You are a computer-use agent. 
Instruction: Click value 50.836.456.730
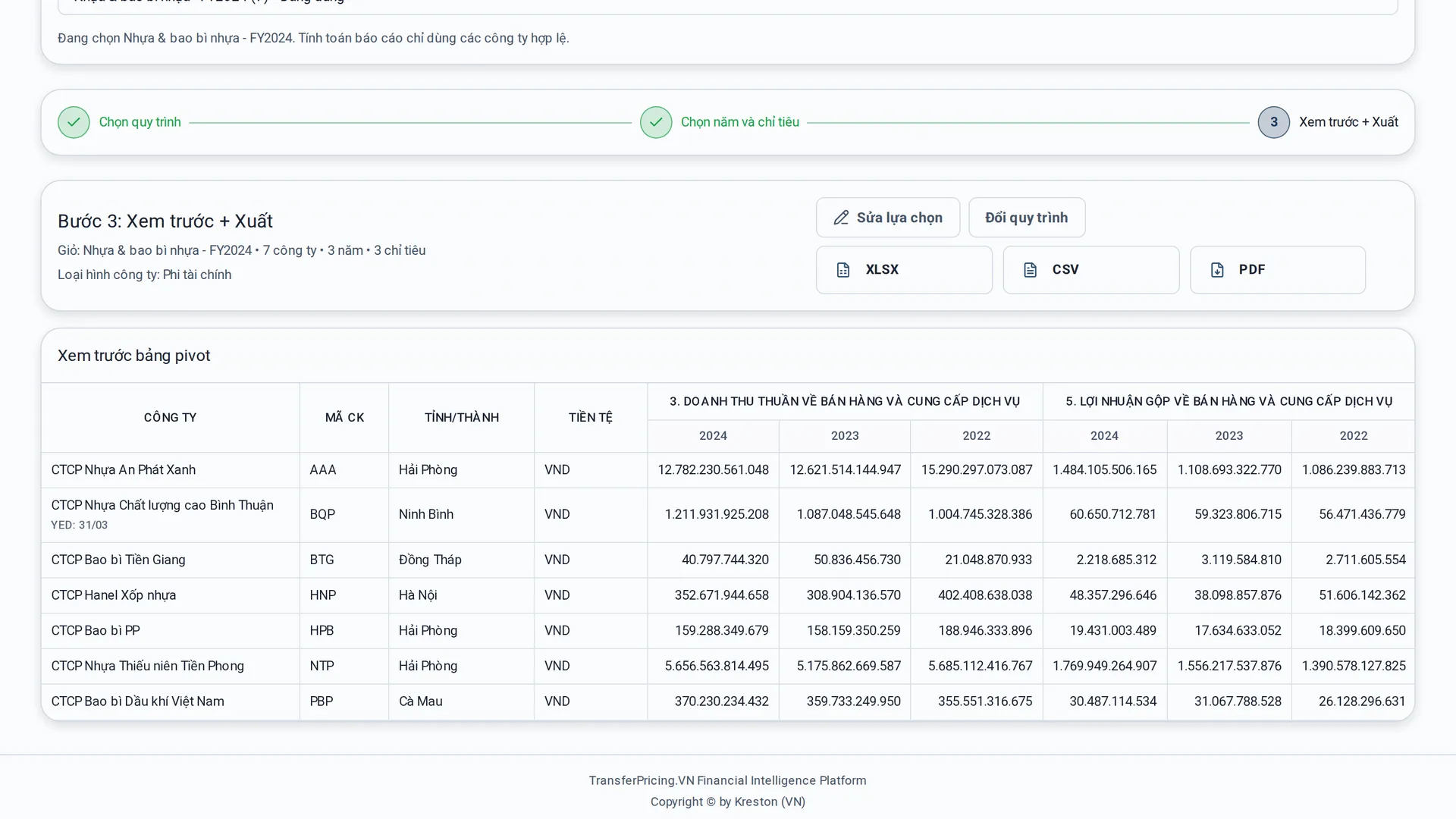[857, 560]
